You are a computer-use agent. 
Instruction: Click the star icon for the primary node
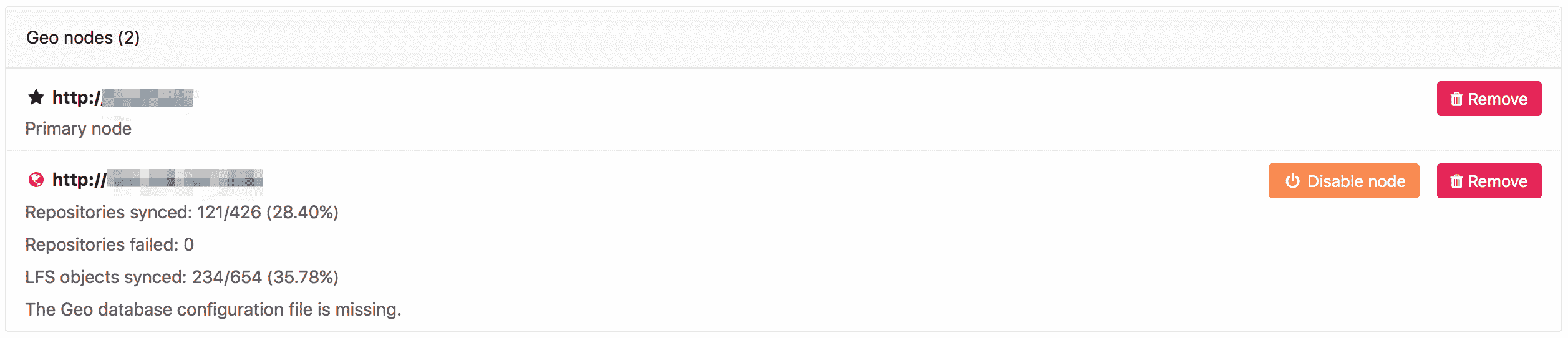click(36, 97)
